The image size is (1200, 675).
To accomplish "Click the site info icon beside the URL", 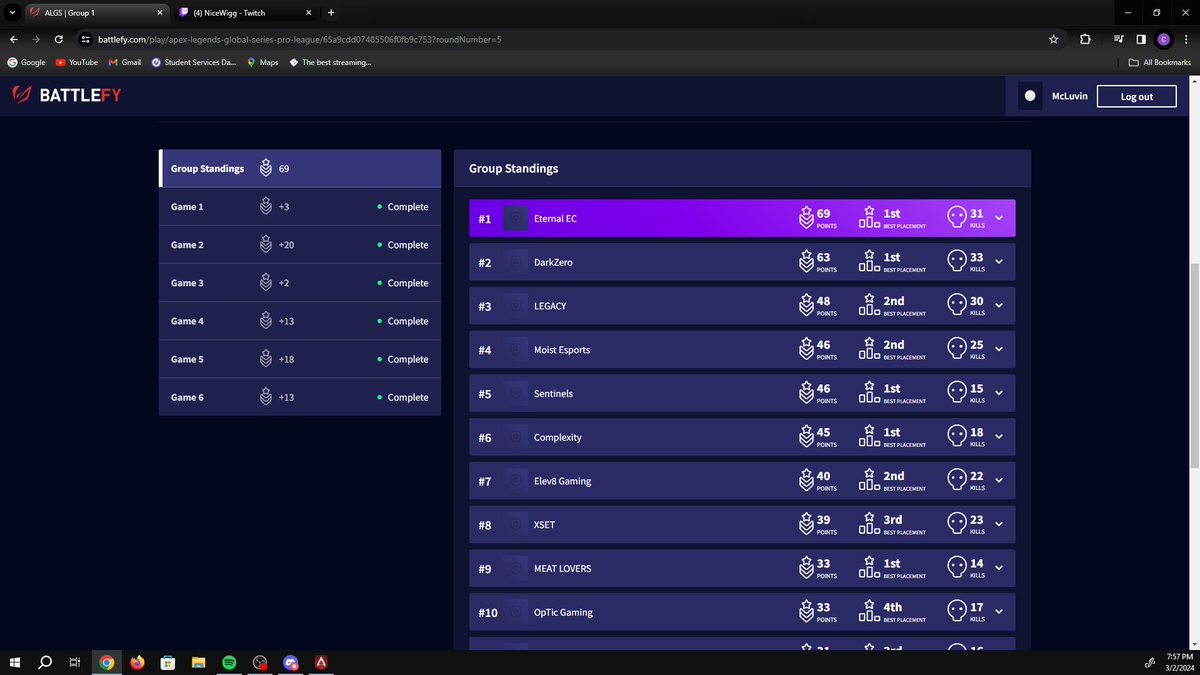I will point(86,39).
